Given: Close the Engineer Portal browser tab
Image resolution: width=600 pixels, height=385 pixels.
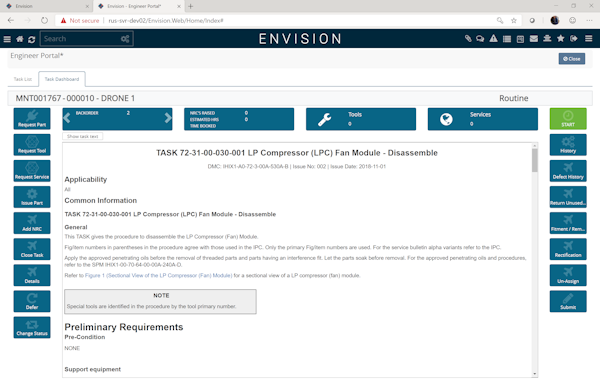Looking at the screenshot, I should coord(179,6).
